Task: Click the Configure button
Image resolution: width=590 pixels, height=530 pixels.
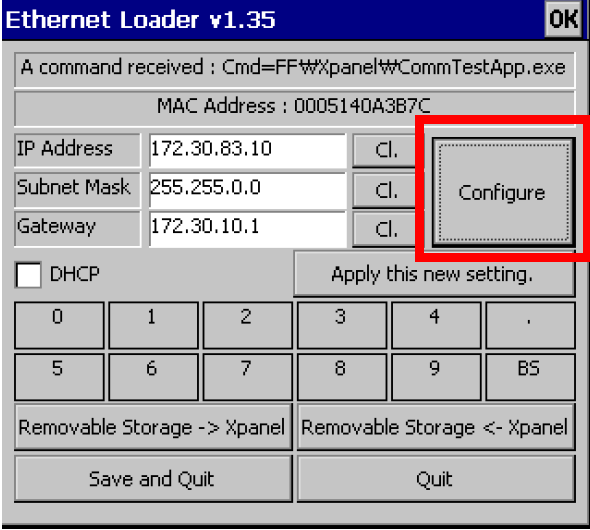Action: click(x=503, y=192)
